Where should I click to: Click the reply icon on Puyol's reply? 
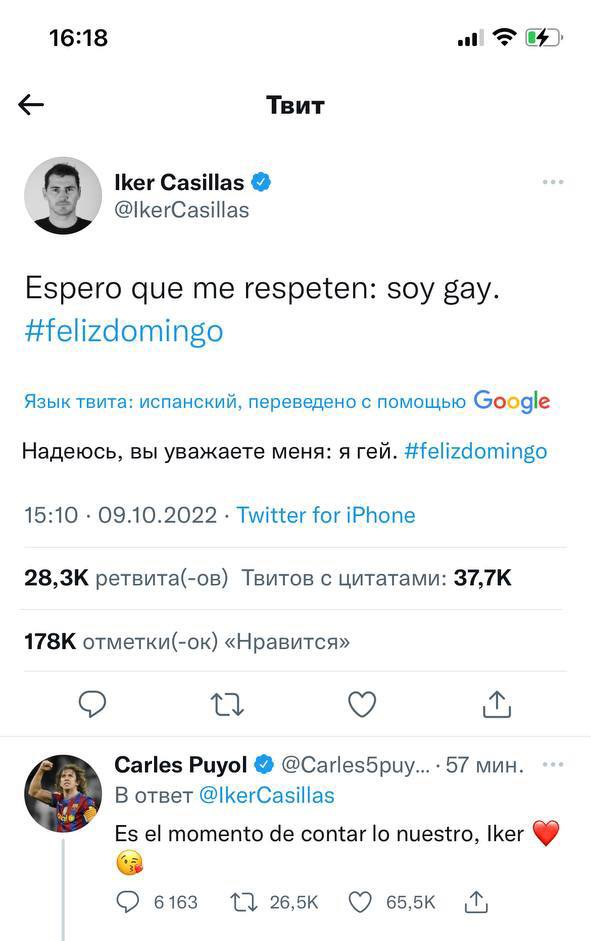(128, 901)
